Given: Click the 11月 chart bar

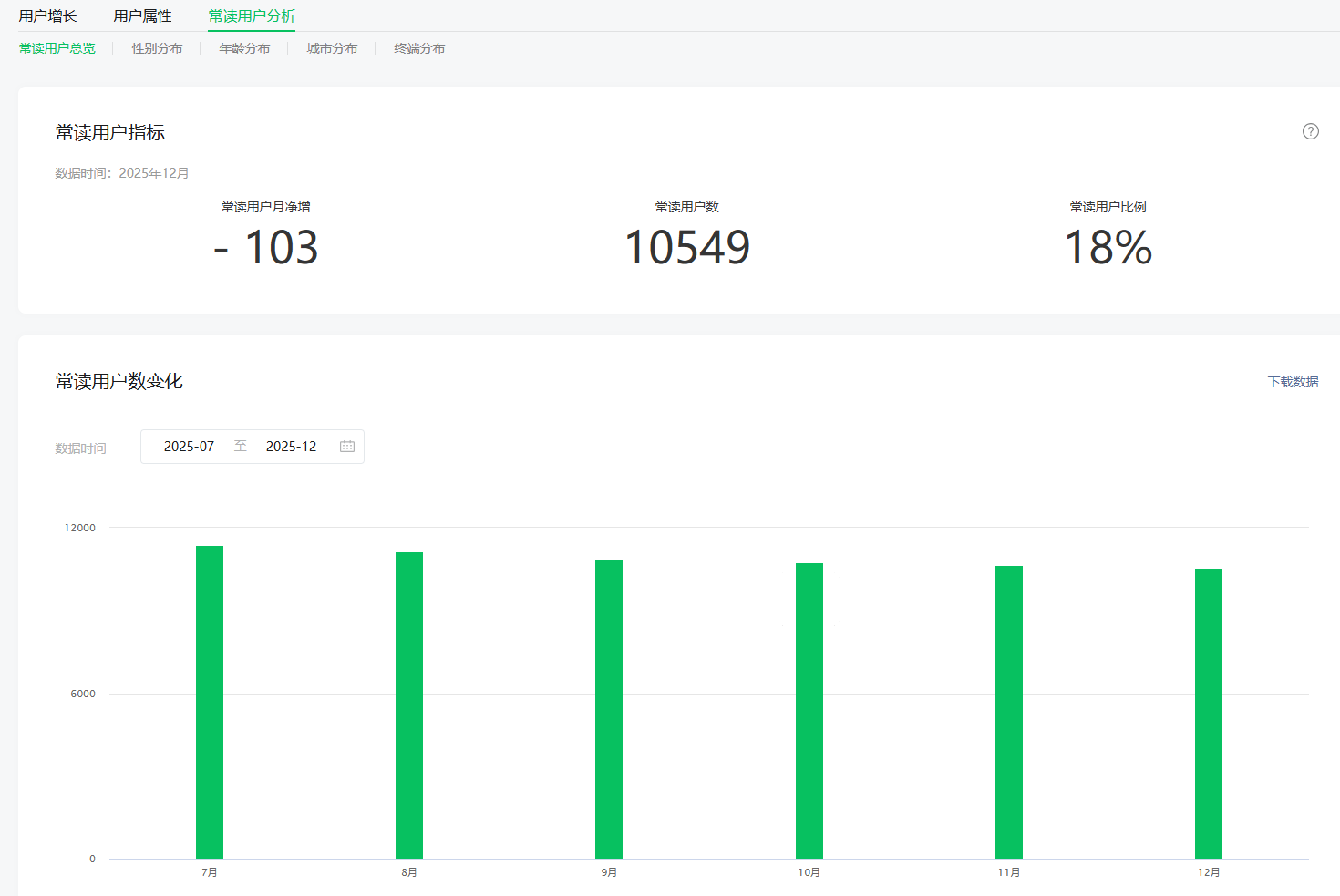Looking at the screenshot, I should tap(1008, 712).
